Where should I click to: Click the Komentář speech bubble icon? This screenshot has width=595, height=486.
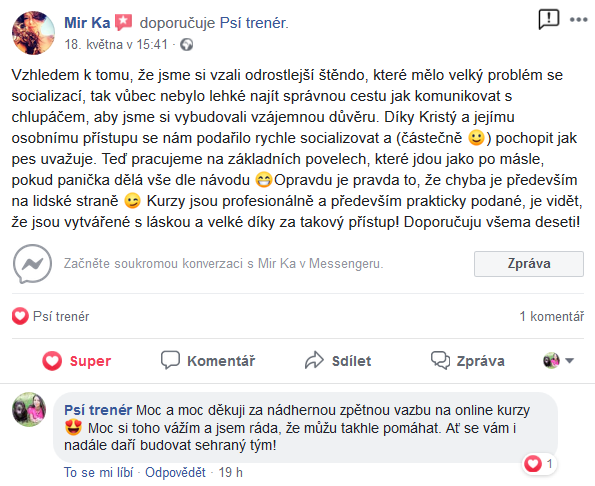[170, 360]
